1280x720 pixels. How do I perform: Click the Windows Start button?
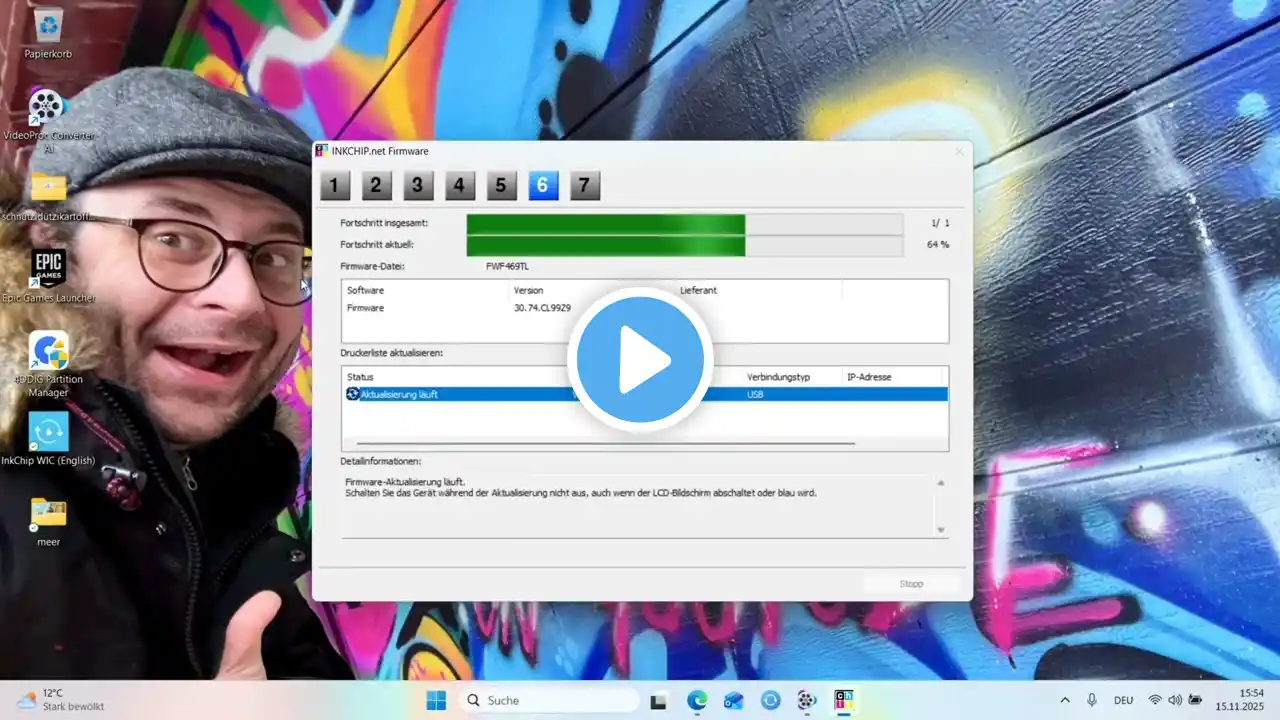pos(436,700)
